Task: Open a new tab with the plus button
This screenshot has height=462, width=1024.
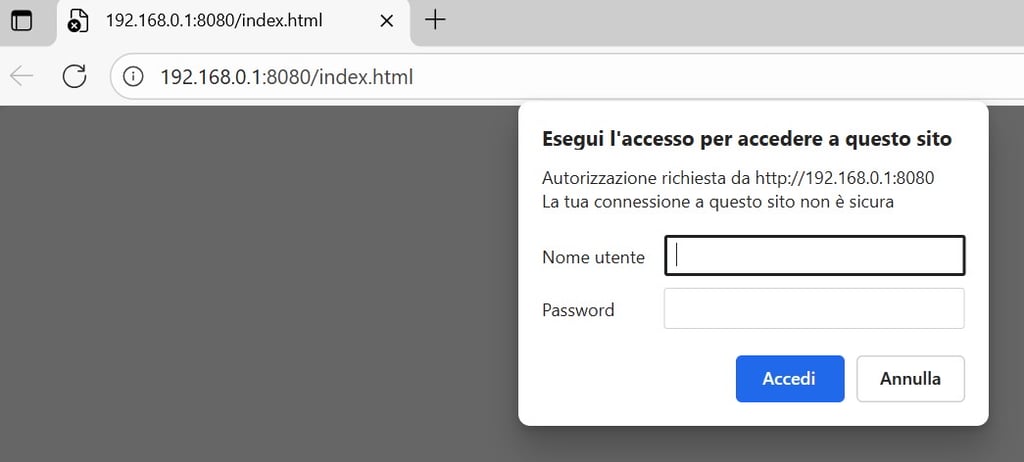Action: click(x=435, y=20)
